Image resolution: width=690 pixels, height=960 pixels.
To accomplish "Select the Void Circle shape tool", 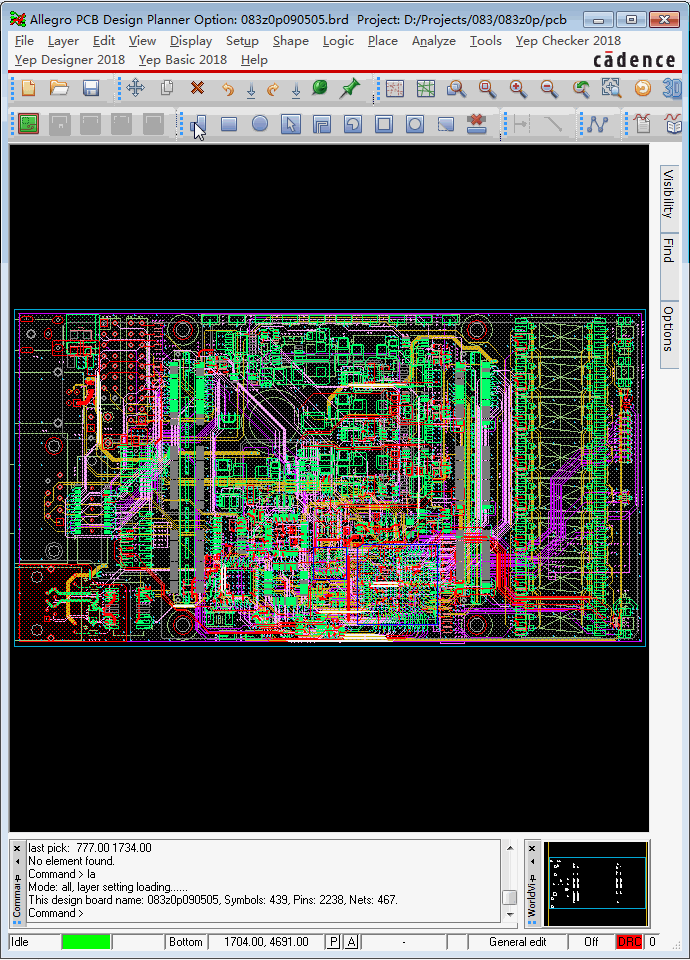I will tap(414, 124).
